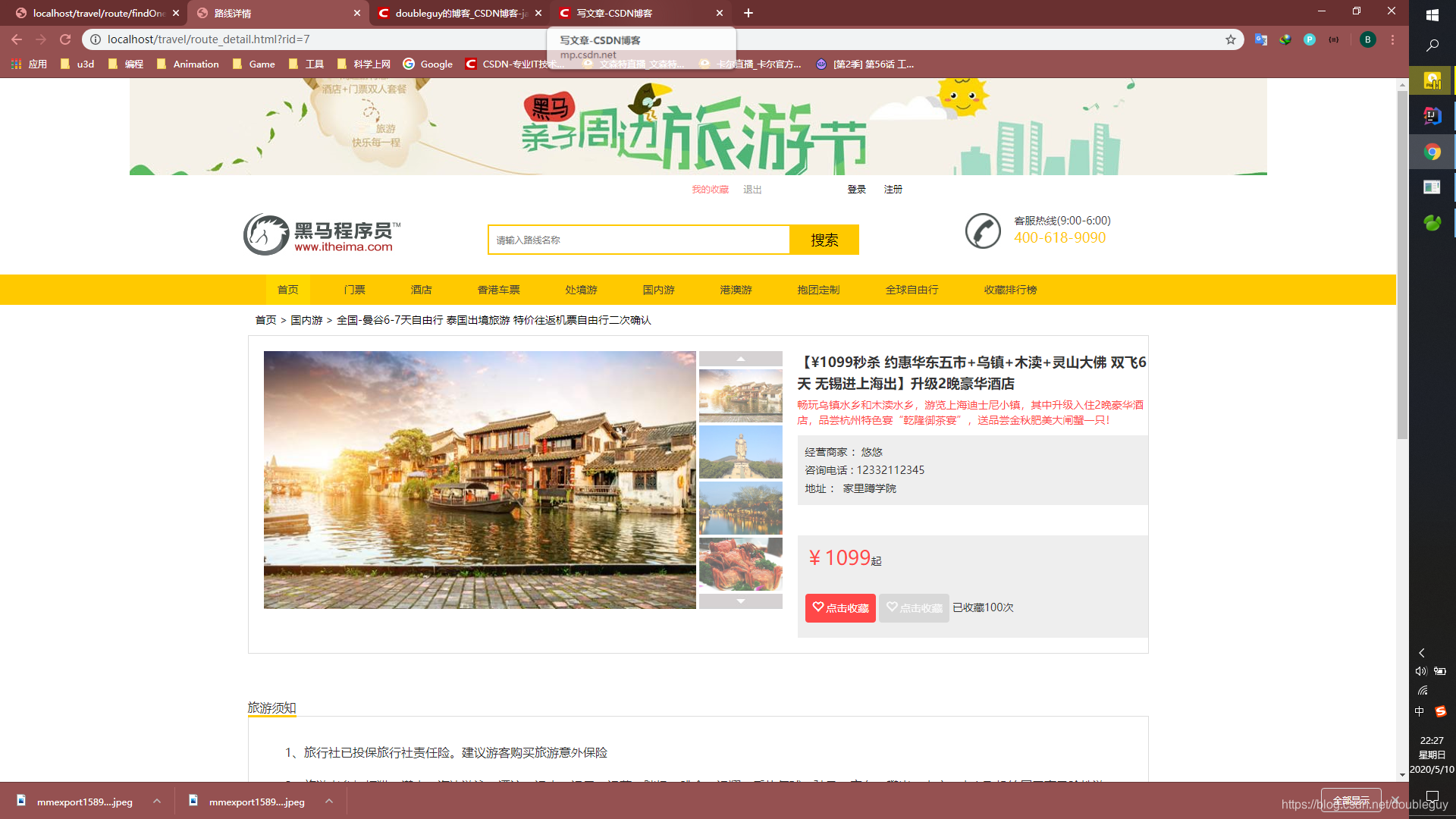The width and height of the screenshot is (1456, 819).
Task: Click the Sogou input method icon
Action: pyautogui.click(x=1440, y=711)
